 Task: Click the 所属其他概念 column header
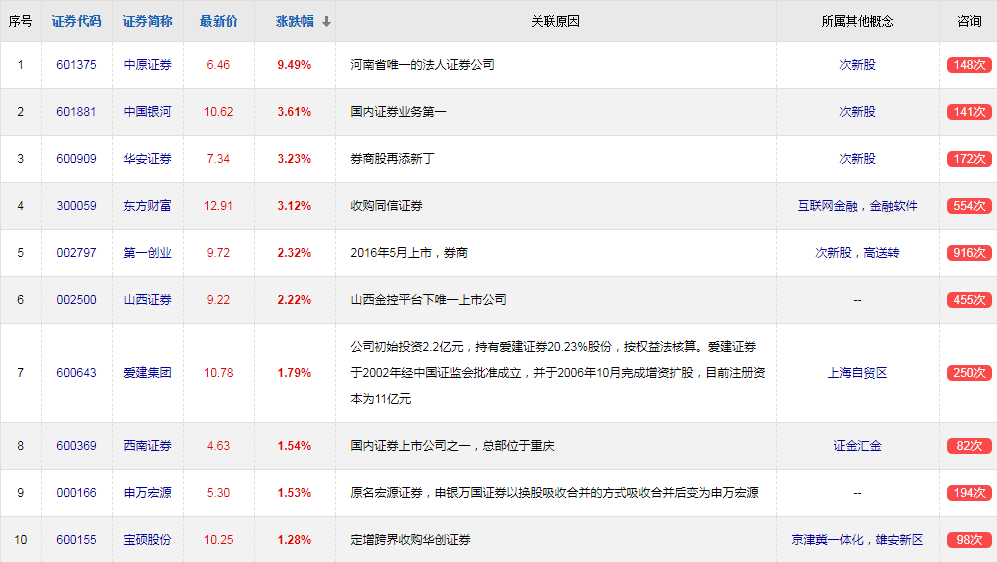857,21
